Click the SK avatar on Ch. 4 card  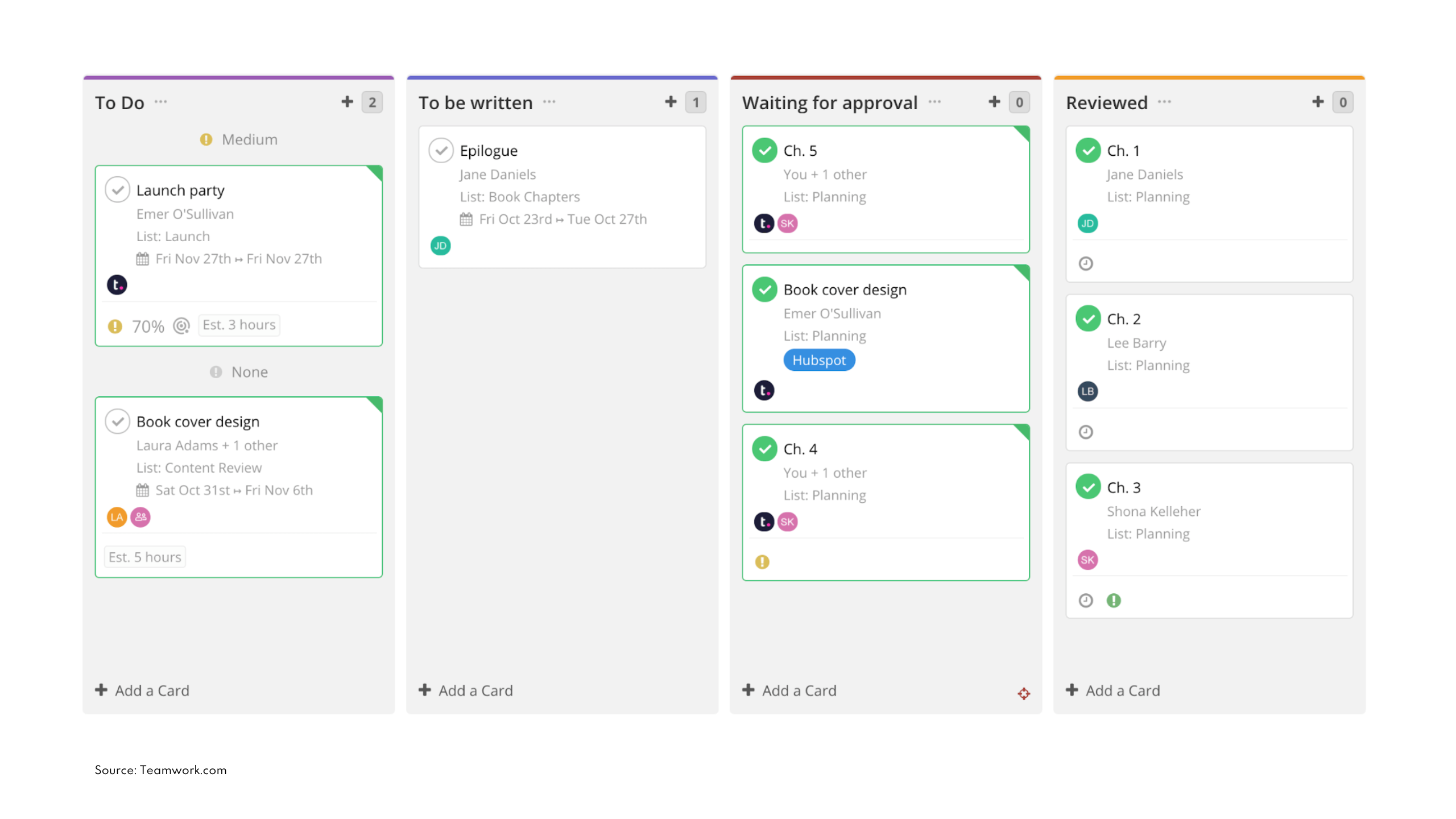click(x=787, y=522)
